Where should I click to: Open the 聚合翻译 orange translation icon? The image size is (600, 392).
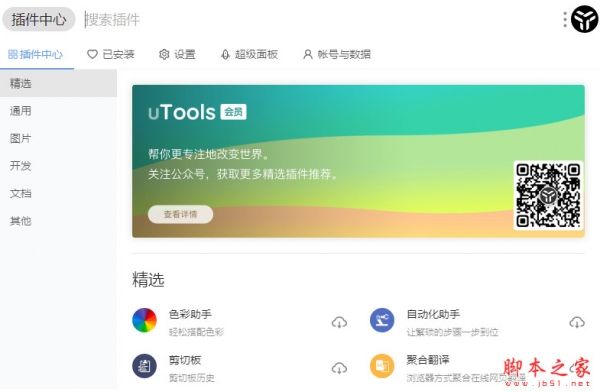[382, 366]
